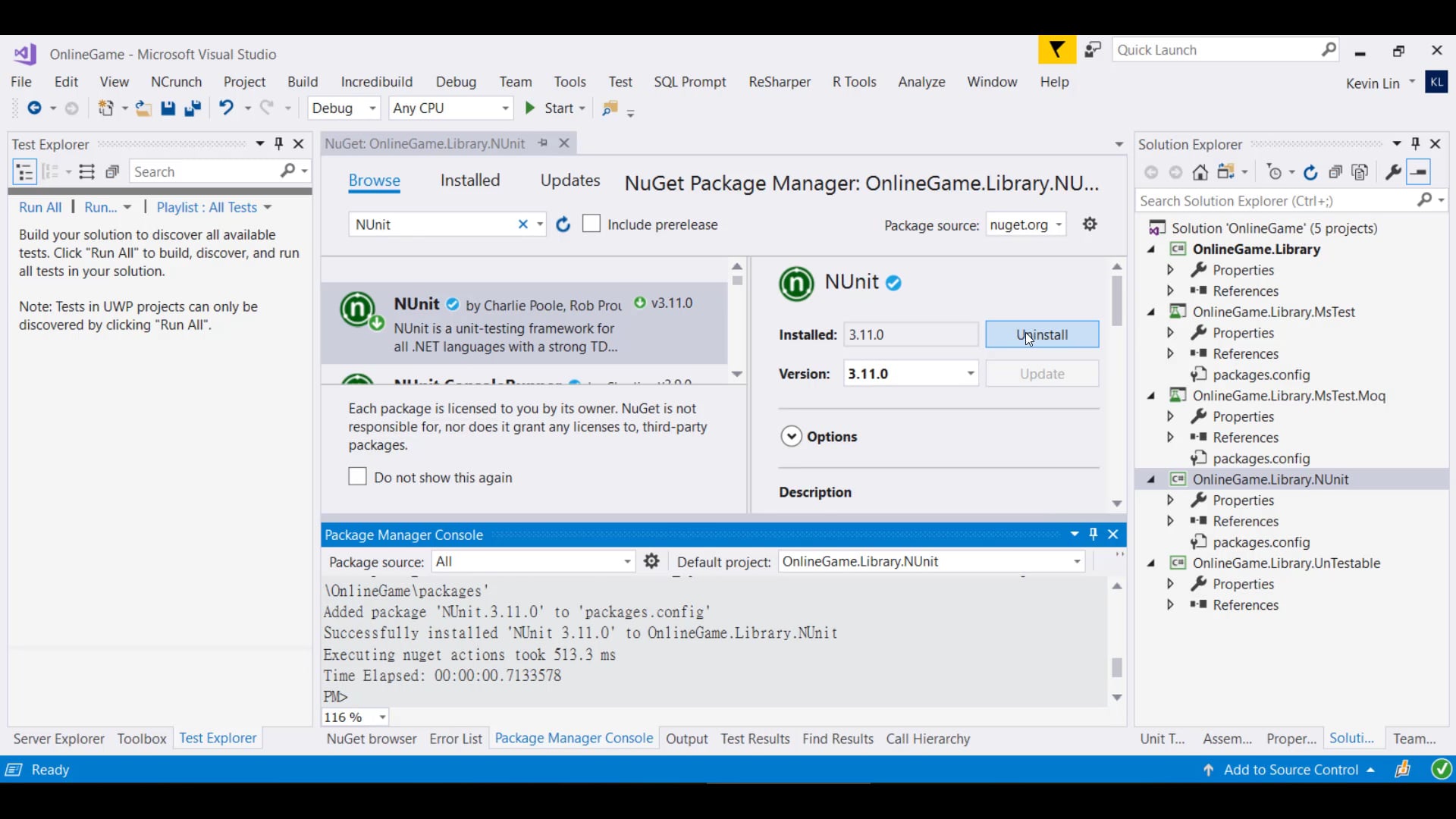Screen dimensions: 1456x819
Task: Open NuGet package source settings gear
Action: pyautogui.click(x=1090, y=224)
